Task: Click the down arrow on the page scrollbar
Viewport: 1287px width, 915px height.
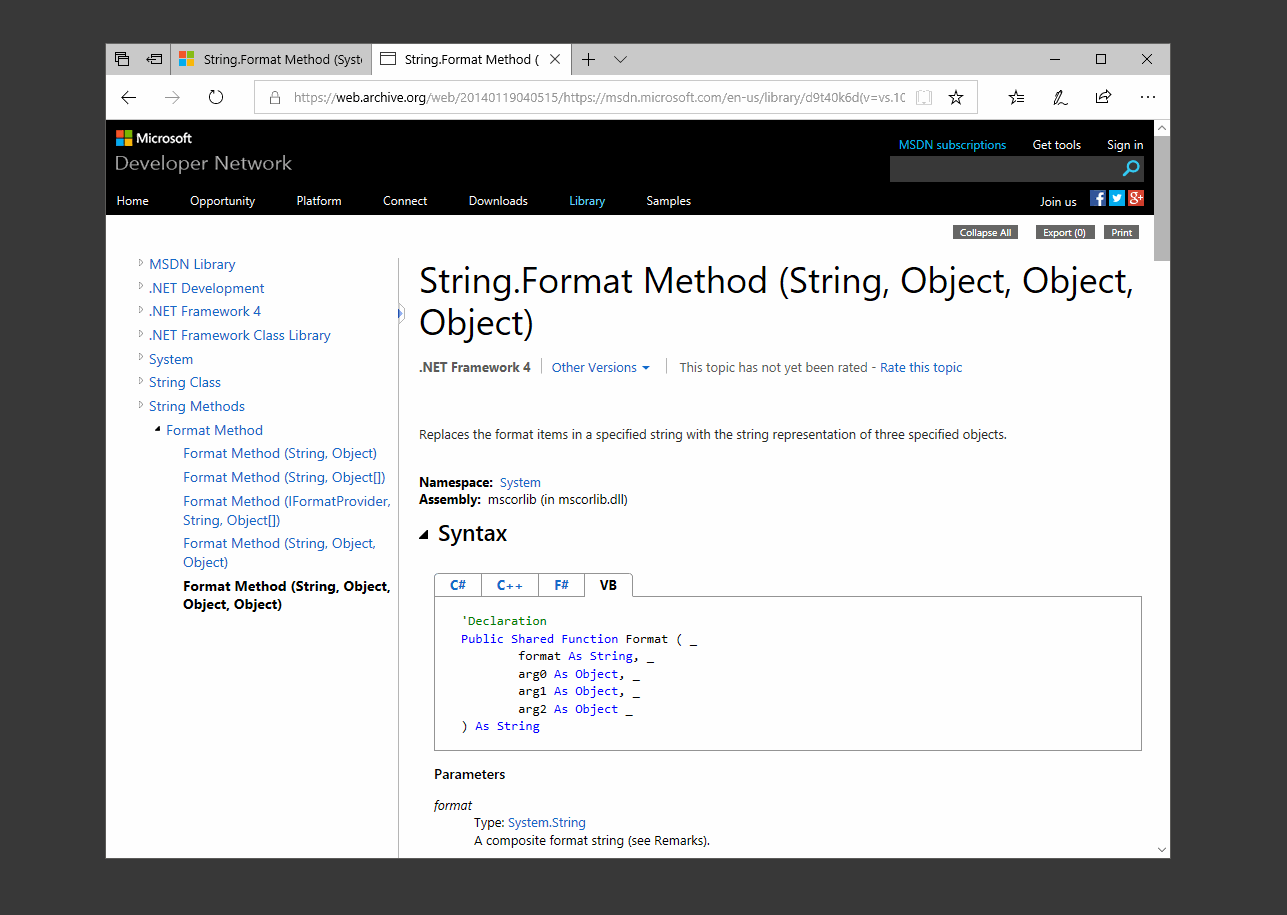Action: point(1161,848)
